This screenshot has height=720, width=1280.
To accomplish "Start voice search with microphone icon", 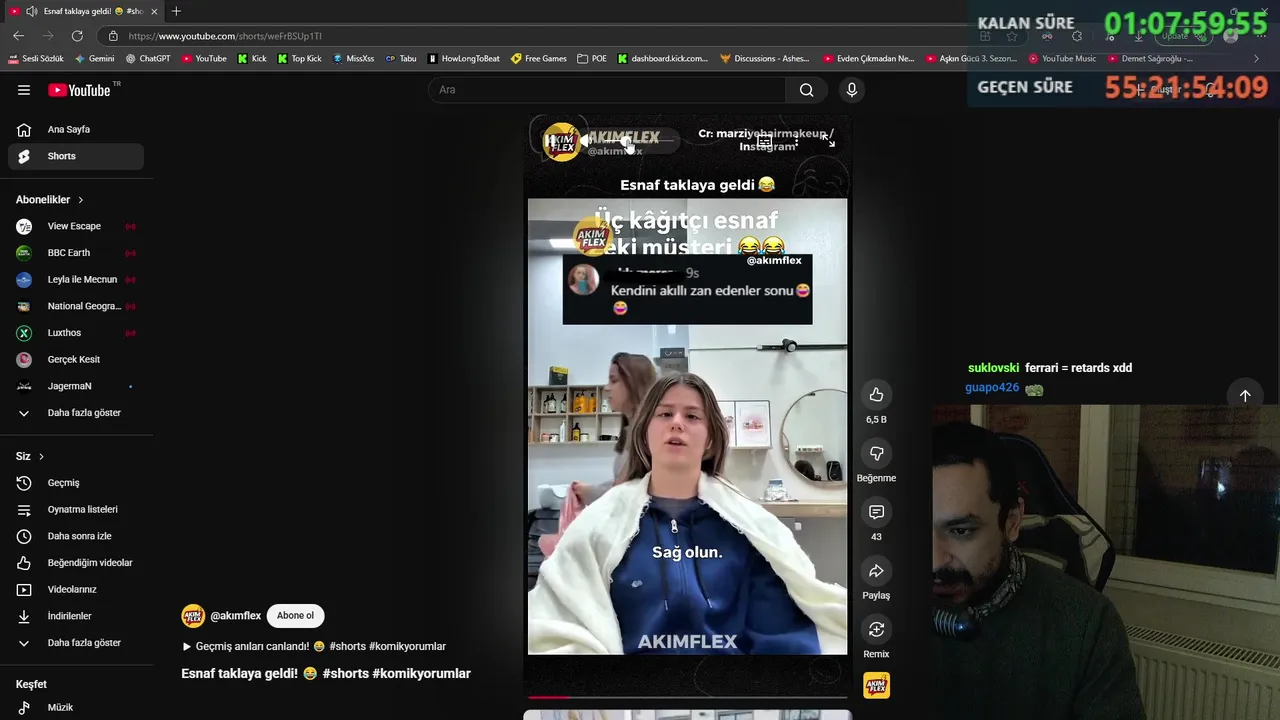I will pyautogui.click(x=852, y=90).
